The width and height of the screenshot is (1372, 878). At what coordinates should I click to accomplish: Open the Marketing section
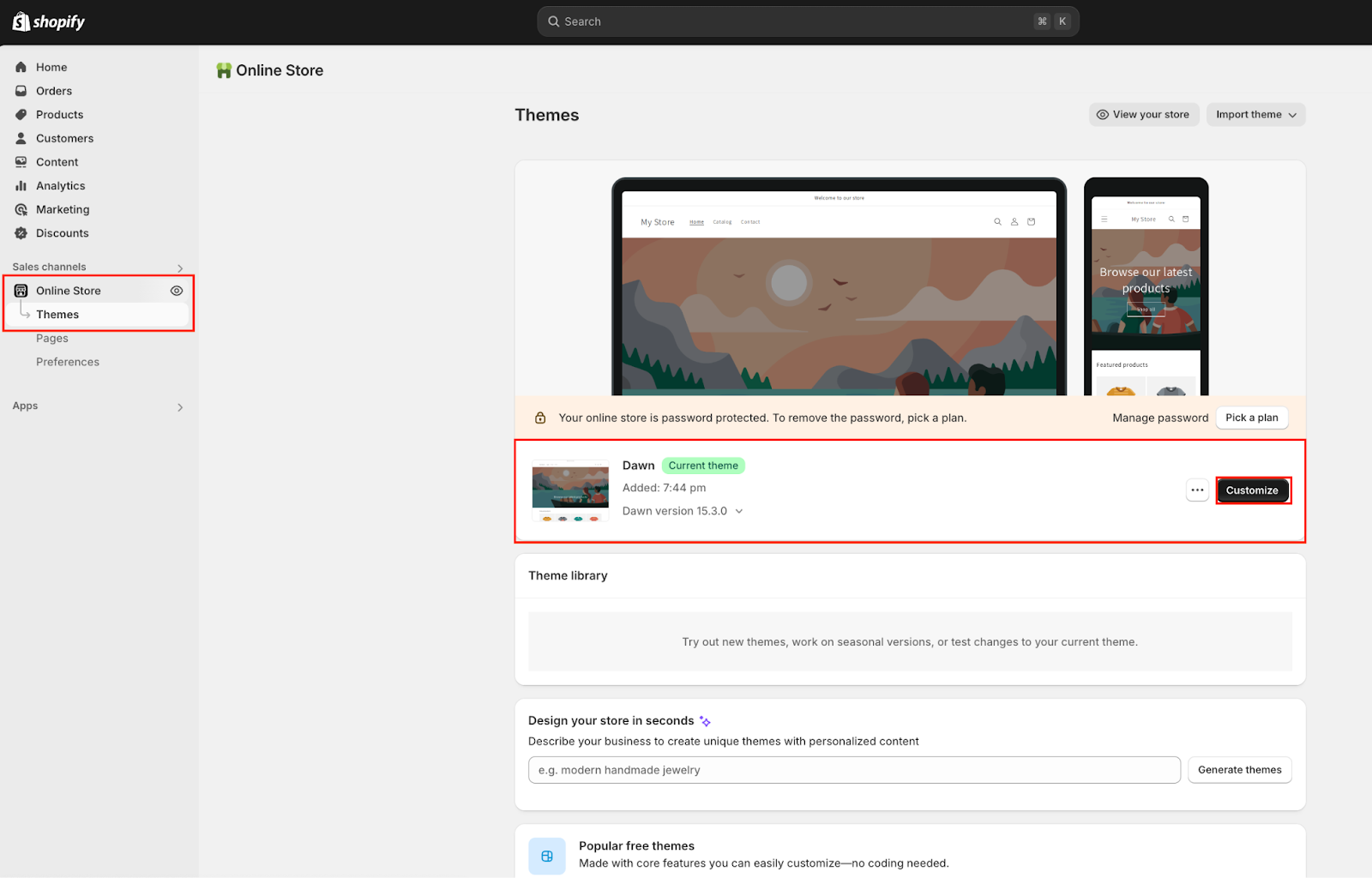(x=62, y=209)
